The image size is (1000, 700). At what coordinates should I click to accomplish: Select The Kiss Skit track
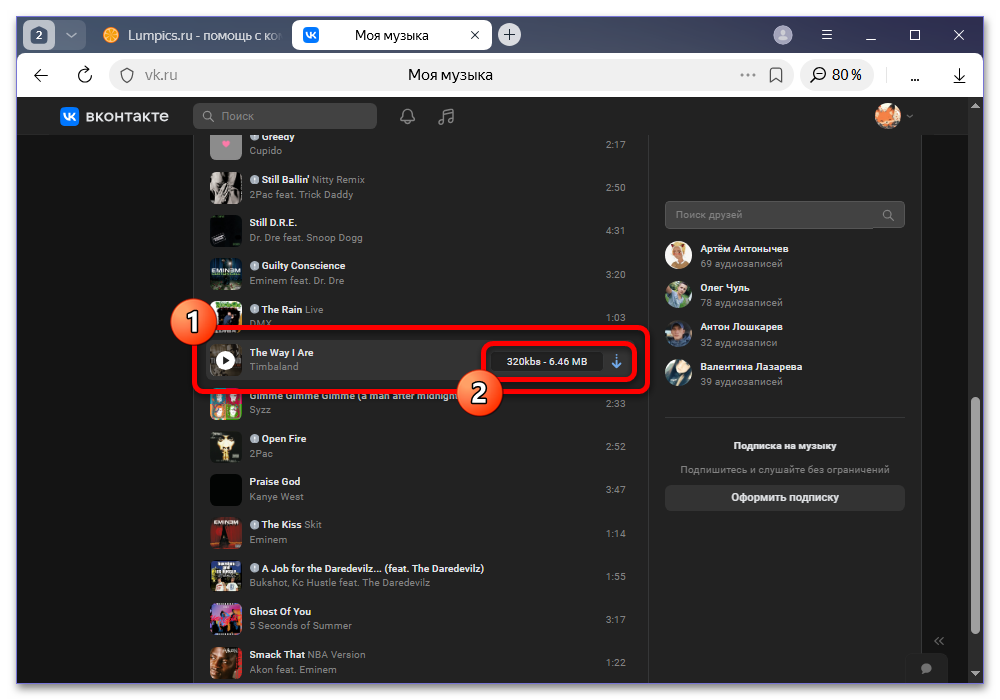[x=420, y=532]
